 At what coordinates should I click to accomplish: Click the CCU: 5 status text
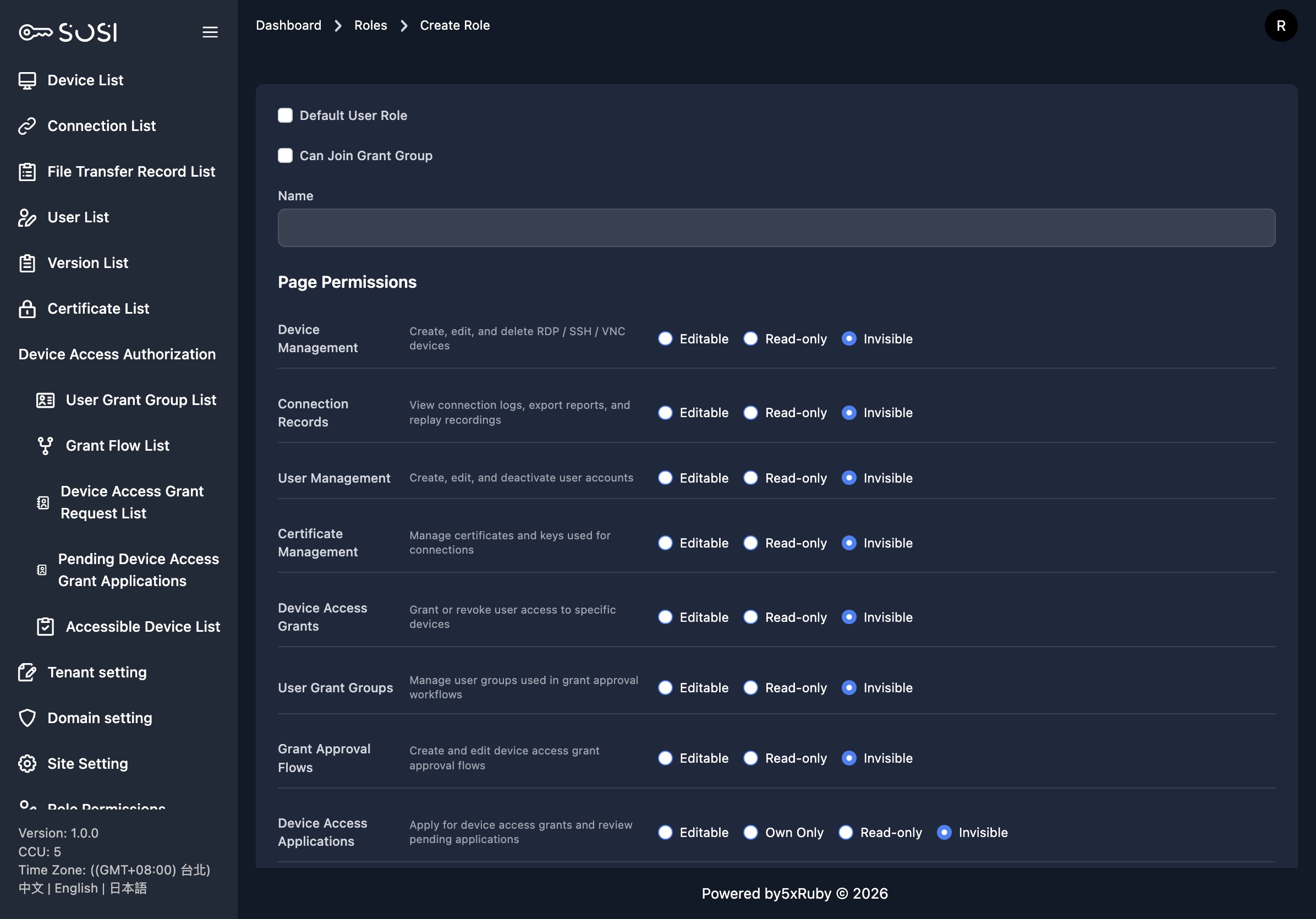[40, 852]
